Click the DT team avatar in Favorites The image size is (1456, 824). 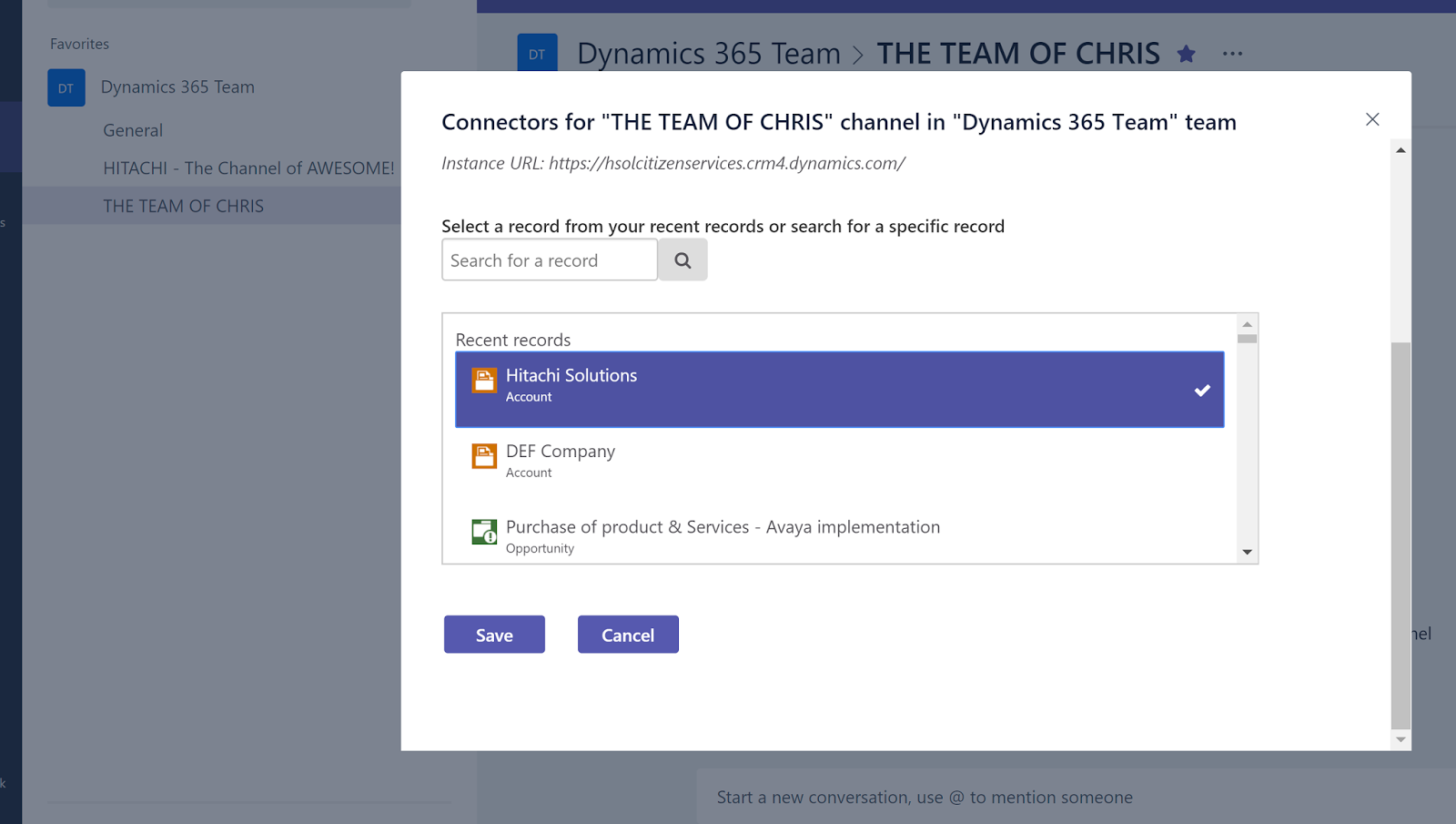pos(66,88)
